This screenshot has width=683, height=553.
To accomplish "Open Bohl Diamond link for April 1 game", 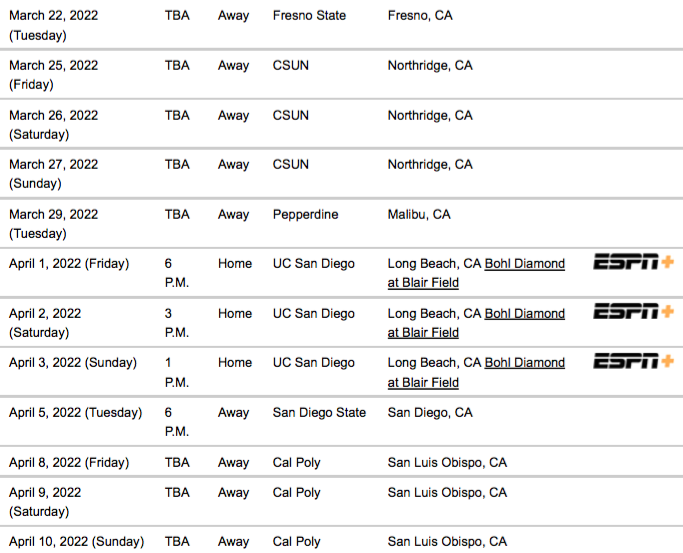I will [476, 273].
